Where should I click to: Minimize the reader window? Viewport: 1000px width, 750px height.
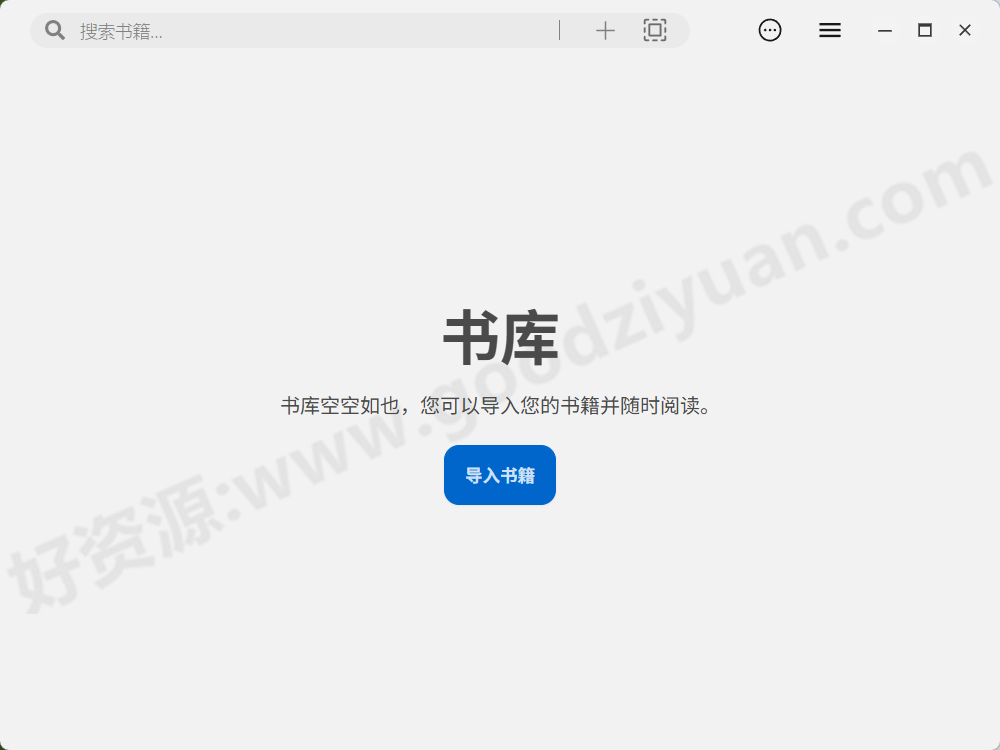[x=884, y=30]
